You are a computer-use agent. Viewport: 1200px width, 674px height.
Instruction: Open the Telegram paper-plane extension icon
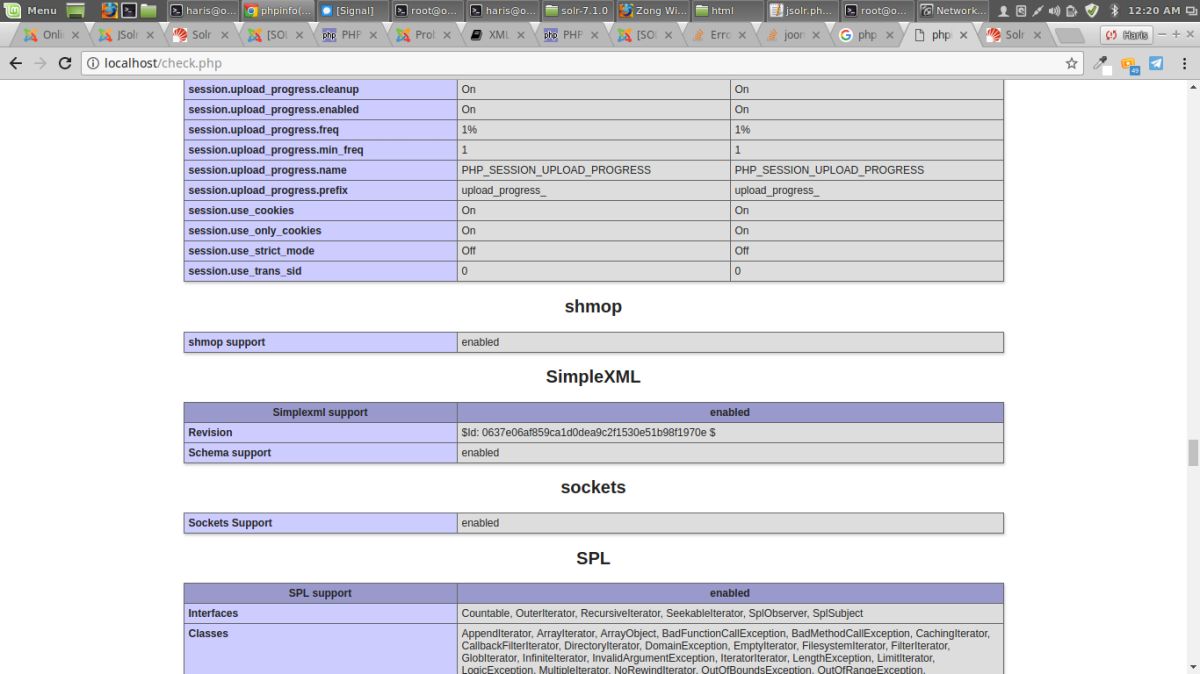1156,63
